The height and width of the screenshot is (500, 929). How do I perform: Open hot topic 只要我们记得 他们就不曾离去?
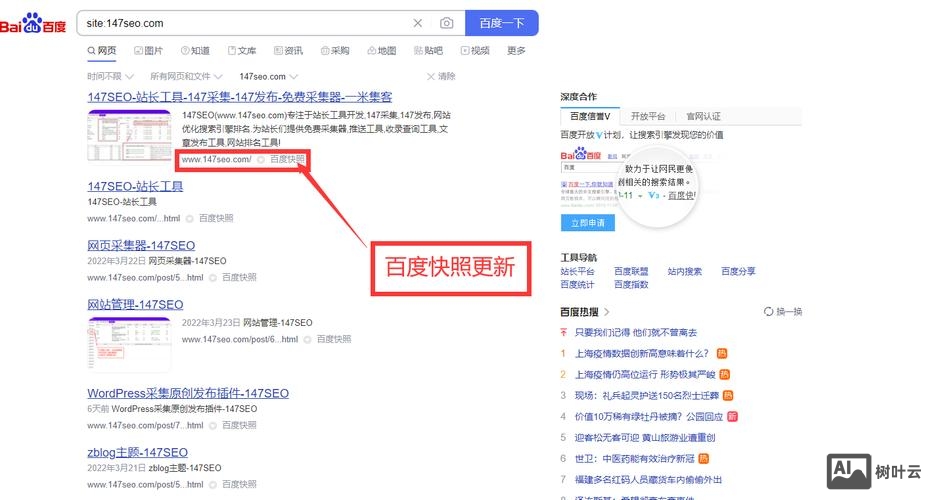tap(636, 333)
